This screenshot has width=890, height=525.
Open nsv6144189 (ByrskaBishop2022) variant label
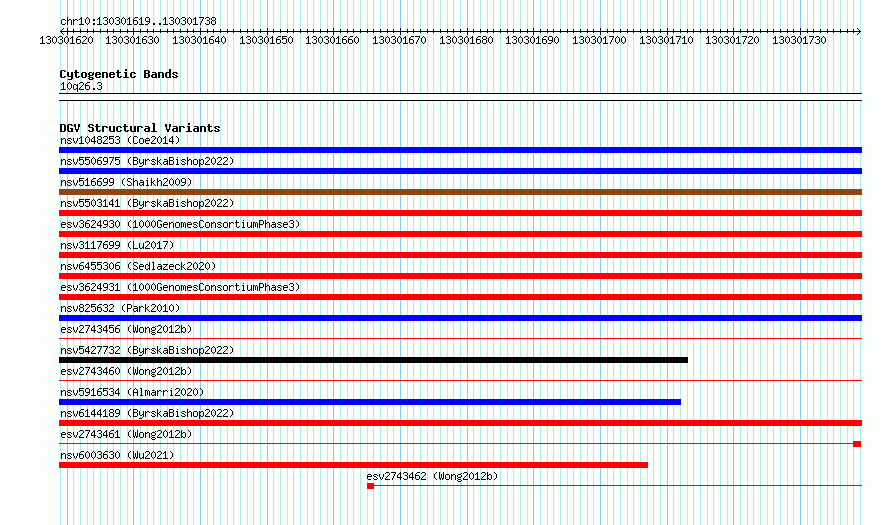(x=147, y=413)
